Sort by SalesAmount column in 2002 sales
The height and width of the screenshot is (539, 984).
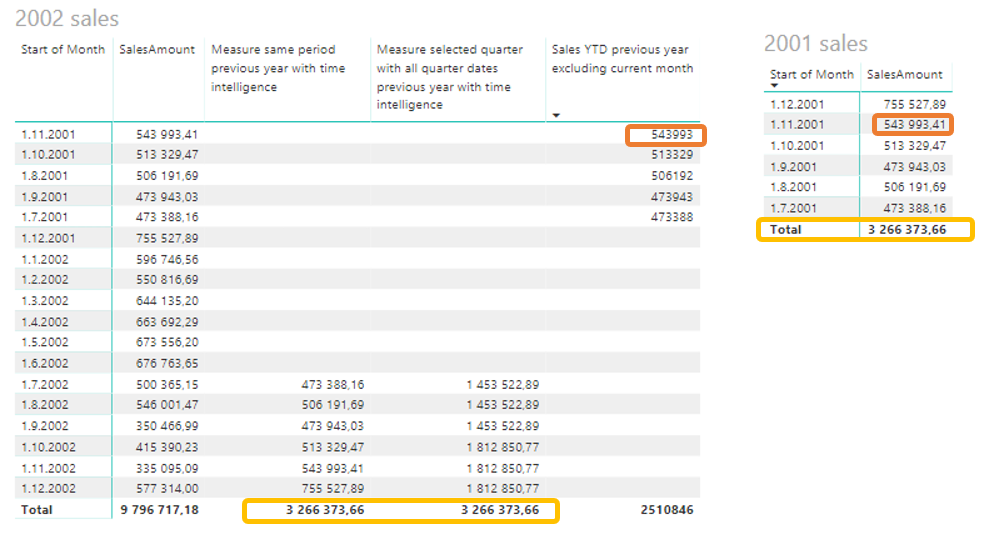pos(157,50)
